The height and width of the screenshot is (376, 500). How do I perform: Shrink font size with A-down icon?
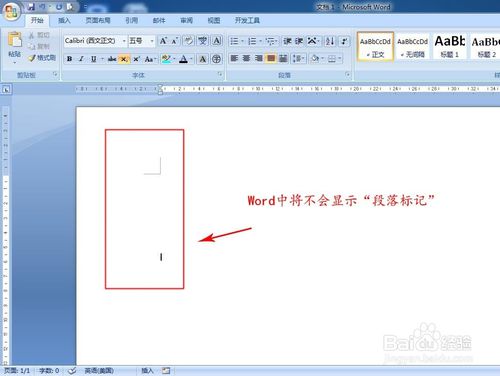[x=174, y=41]
